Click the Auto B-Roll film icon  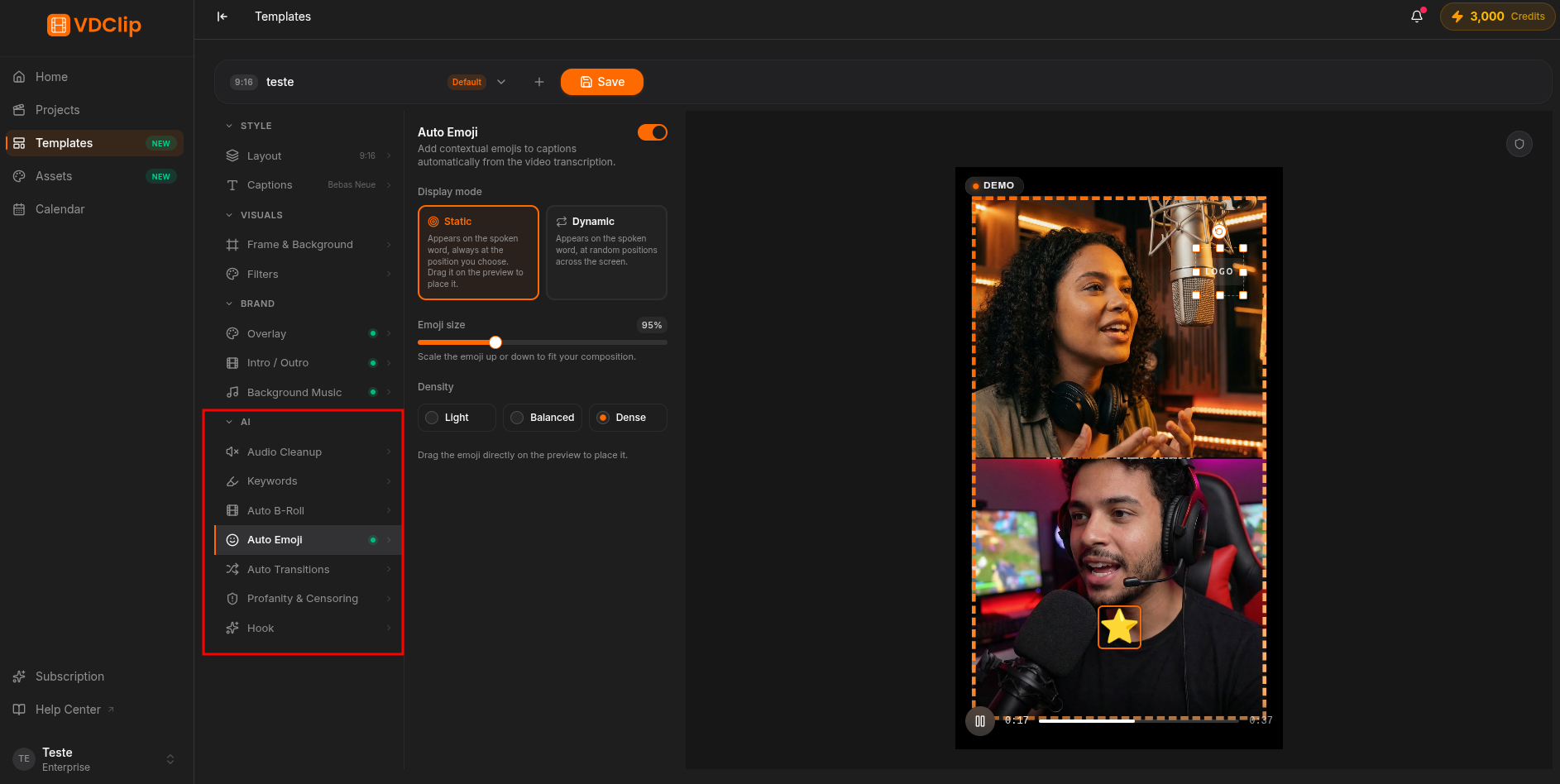[232, 511]
